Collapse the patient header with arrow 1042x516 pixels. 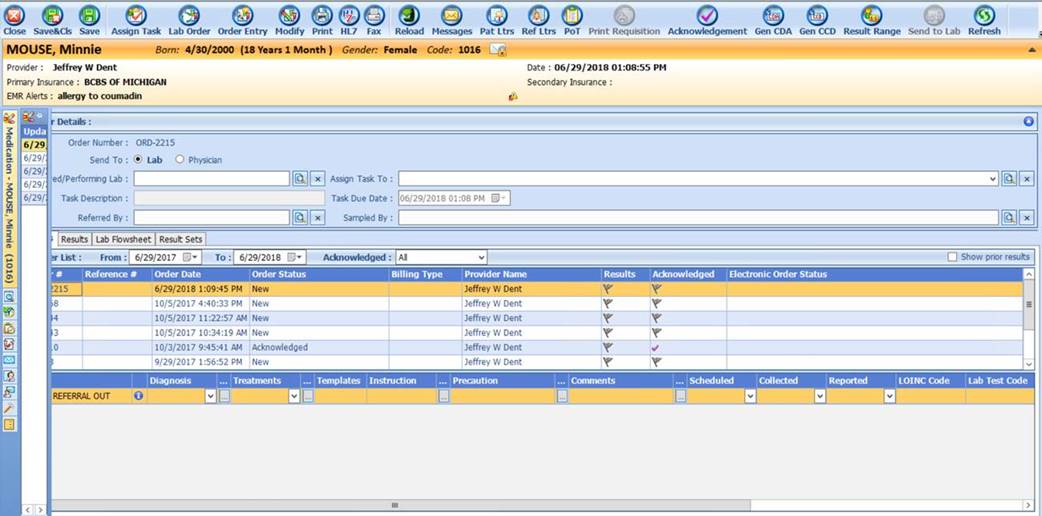click(x=1031, y=50)
